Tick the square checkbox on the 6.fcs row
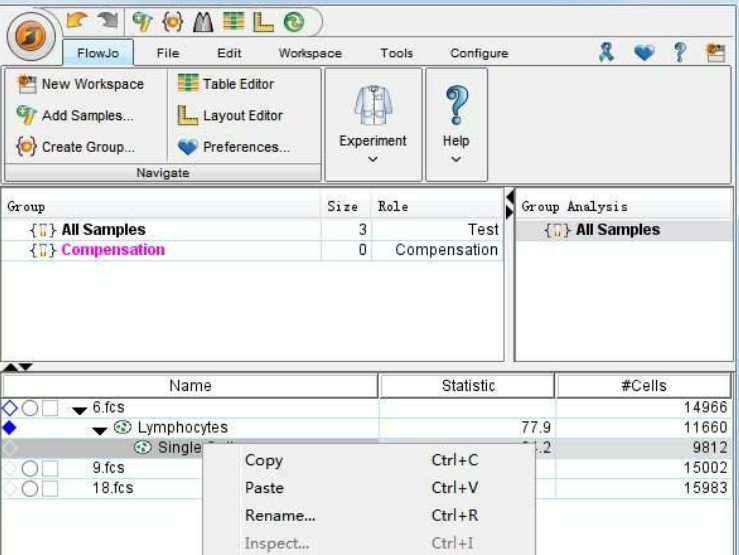The image size is (739, 555). [x=50, y=408]
